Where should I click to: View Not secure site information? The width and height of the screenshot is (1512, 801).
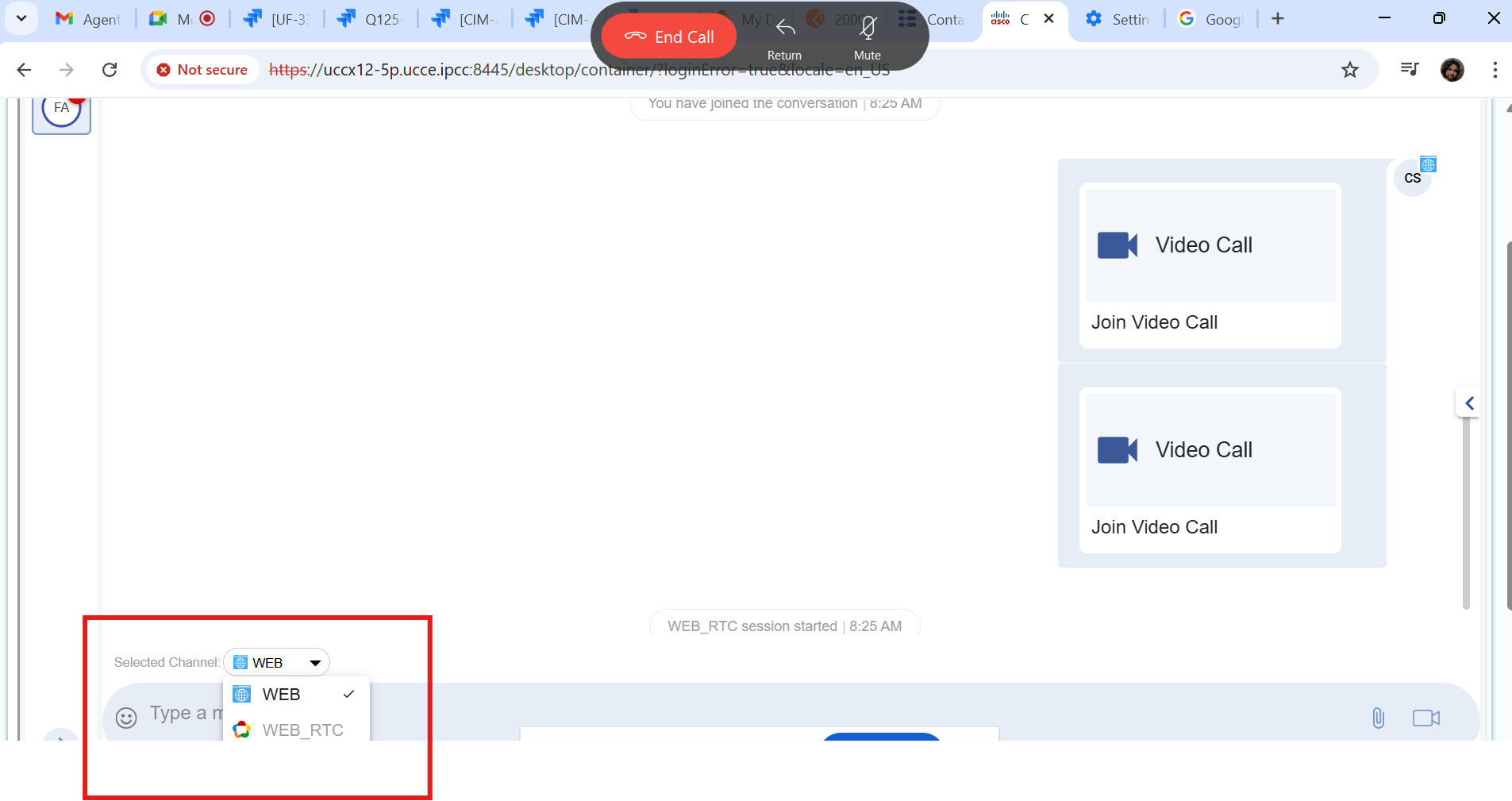coord(202,70)
